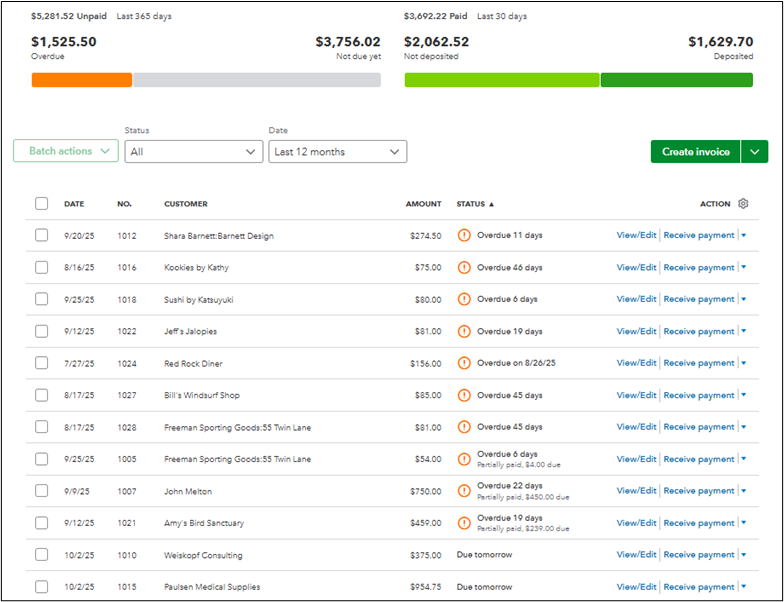The height and width of the screenshot is (602, 784).
Task: Open Batch actions dropdown menu
Action: [66, 151]
